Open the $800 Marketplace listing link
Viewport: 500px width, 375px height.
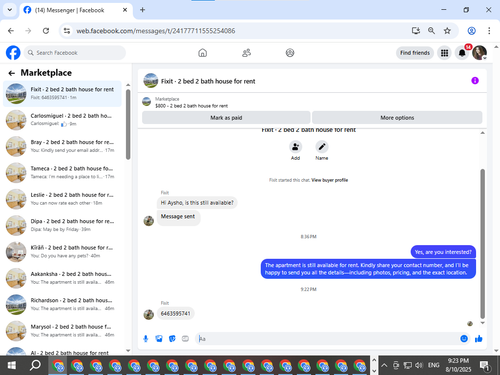click(191, 106)
